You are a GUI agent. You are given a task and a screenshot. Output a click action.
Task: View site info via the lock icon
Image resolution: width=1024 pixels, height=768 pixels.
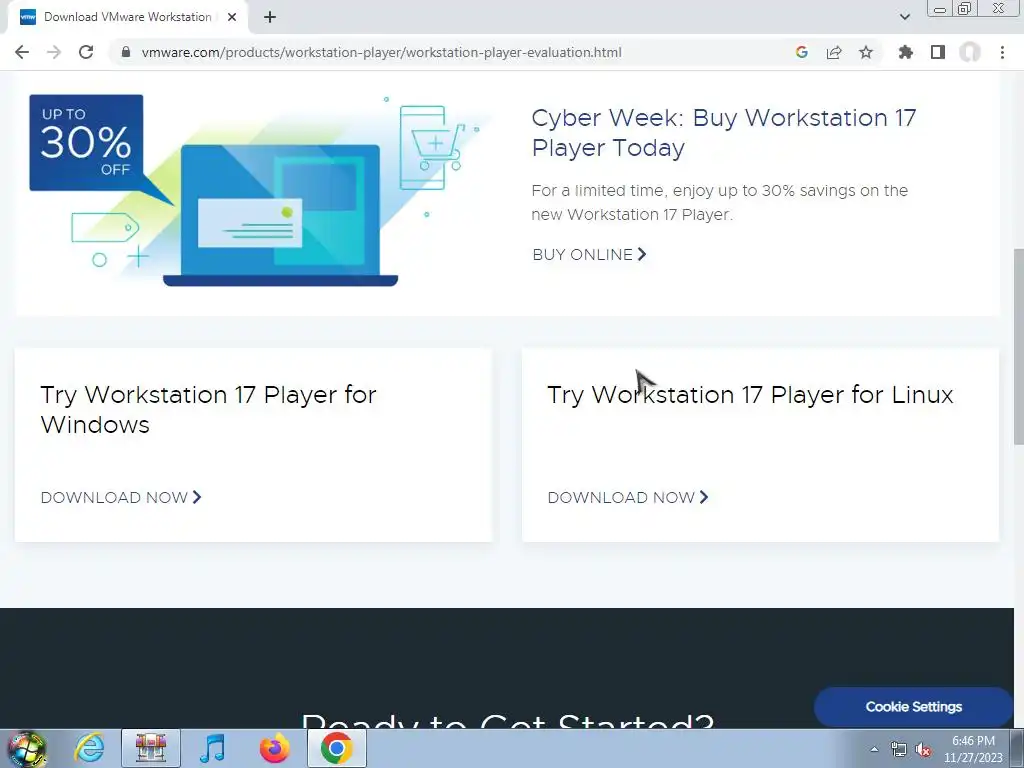126,52
